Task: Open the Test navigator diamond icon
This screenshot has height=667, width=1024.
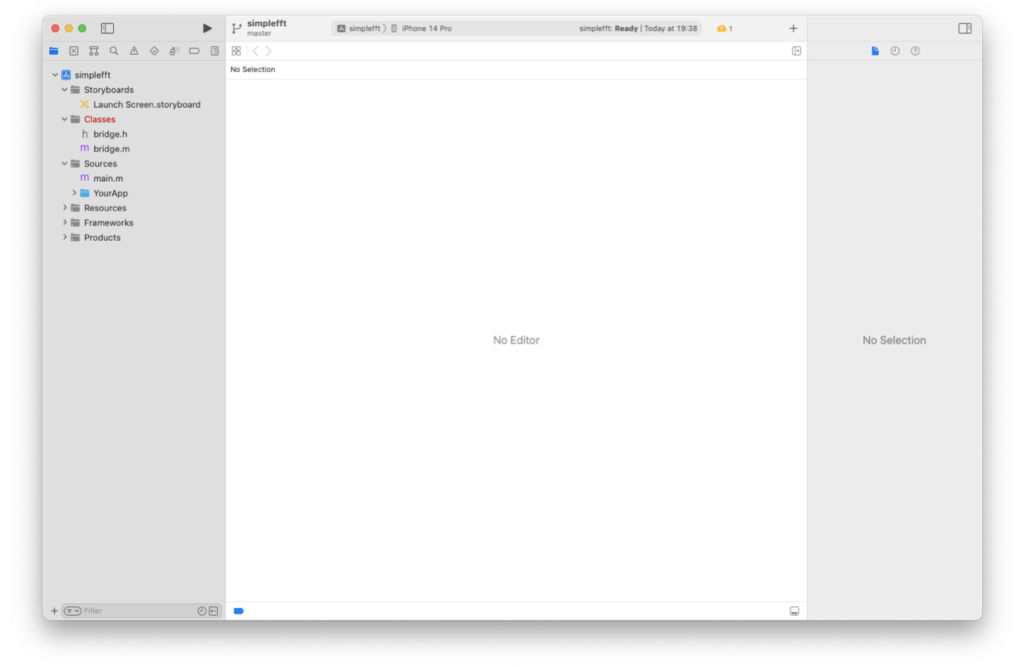Action: tap(154, 51)
